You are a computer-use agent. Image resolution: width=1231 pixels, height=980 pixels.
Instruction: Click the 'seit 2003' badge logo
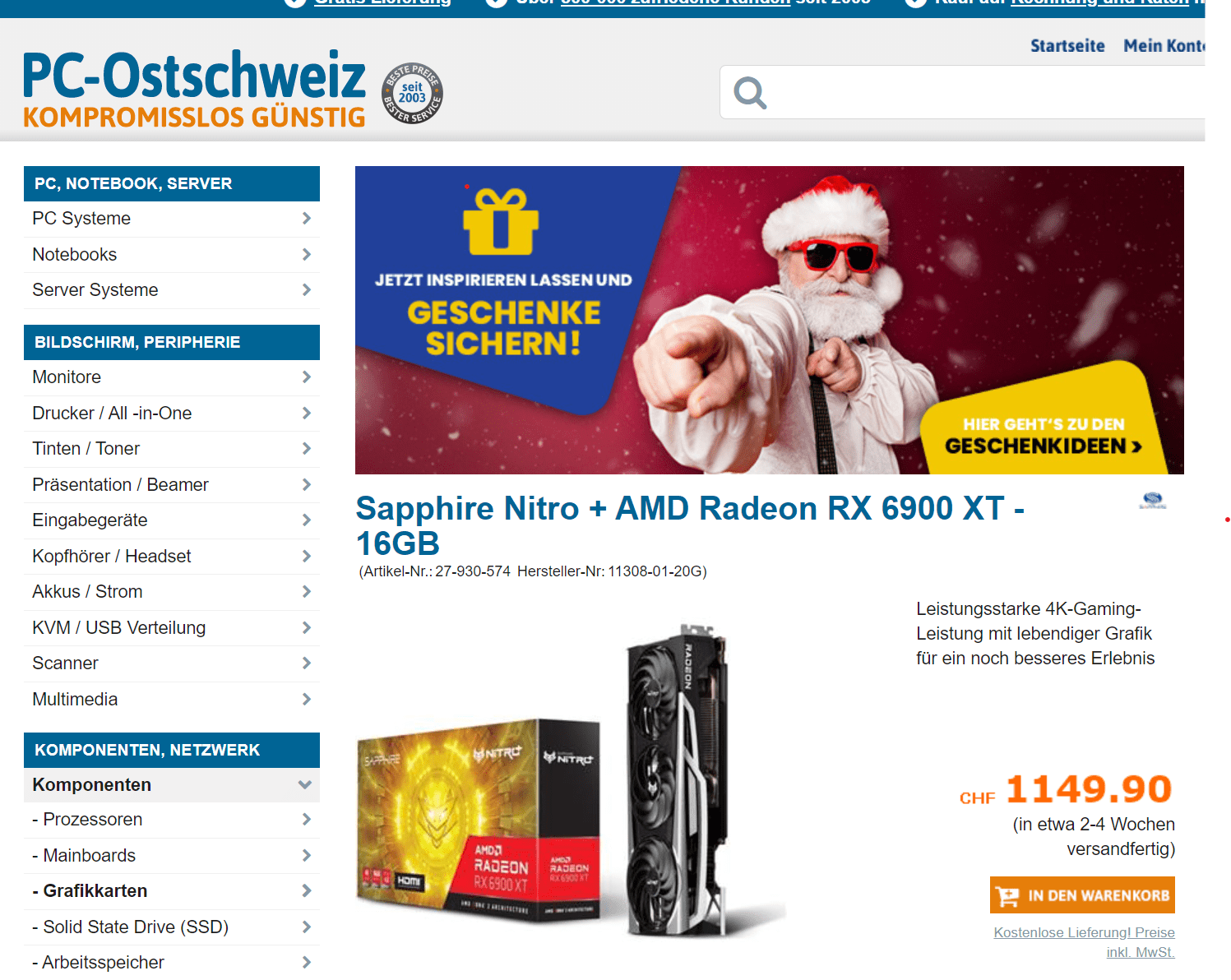(x=413, y=93)
